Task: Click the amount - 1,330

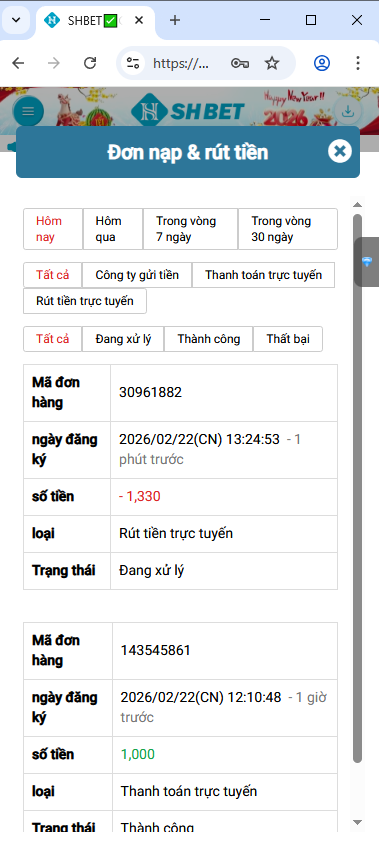Action: tap(140, 497)
